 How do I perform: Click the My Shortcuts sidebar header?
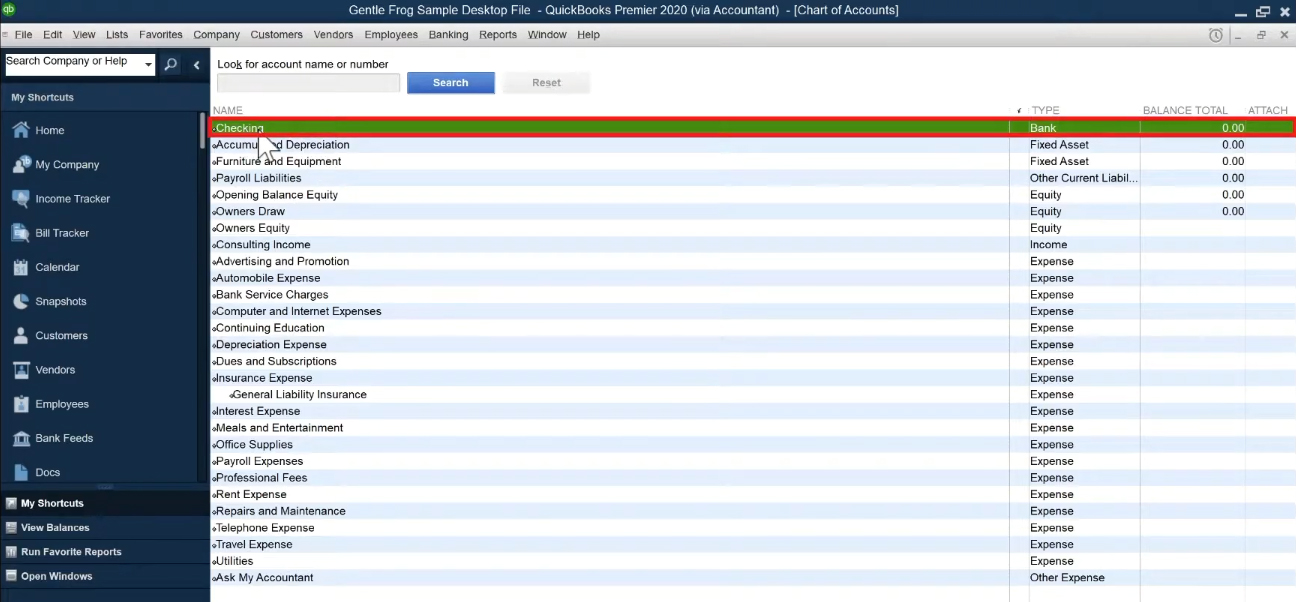coord(42,97)
